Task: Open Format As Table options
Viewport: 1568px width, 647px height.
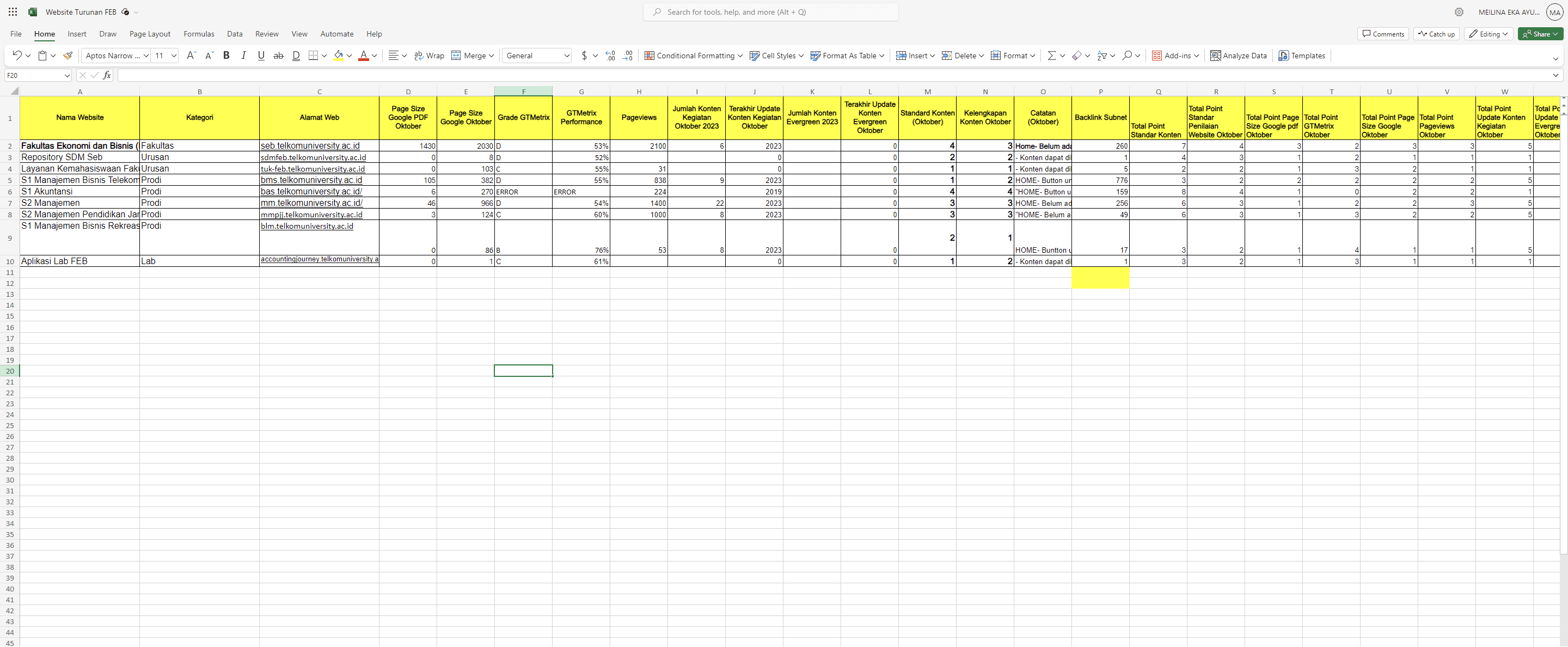Action: (x=847, y=56)
